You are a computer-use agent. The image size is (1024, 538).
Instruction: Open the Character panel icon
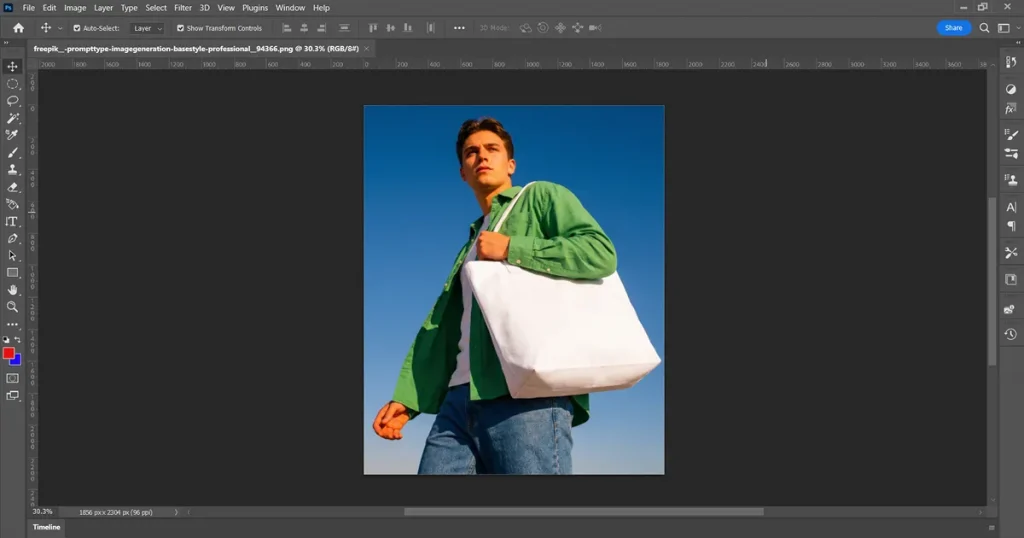pyautogui.click(x=1011, y=207)
